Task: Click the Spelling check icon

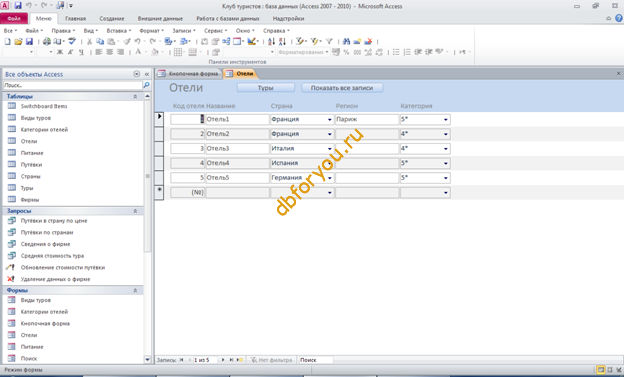Action: 72,41
